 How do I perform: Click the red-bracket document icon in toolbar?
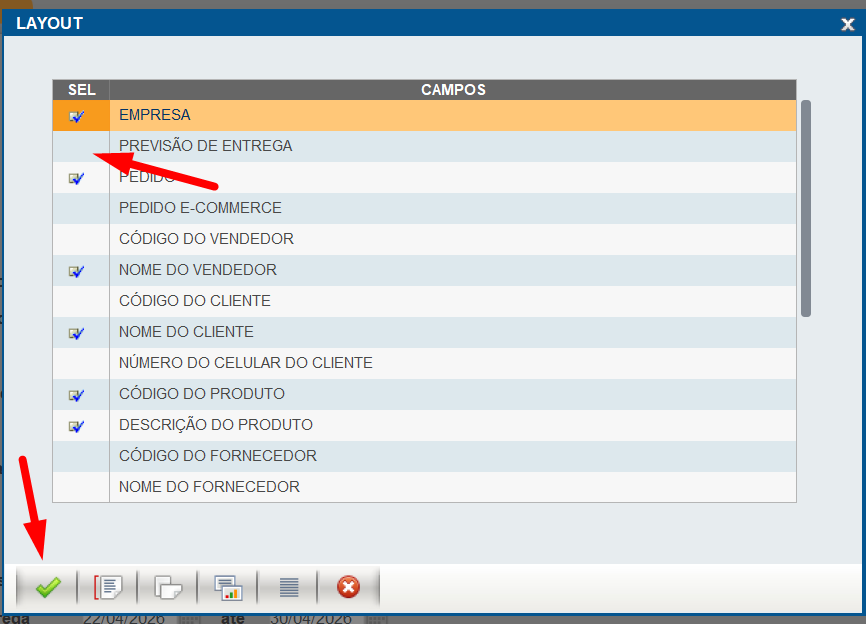tap(107, 587)
